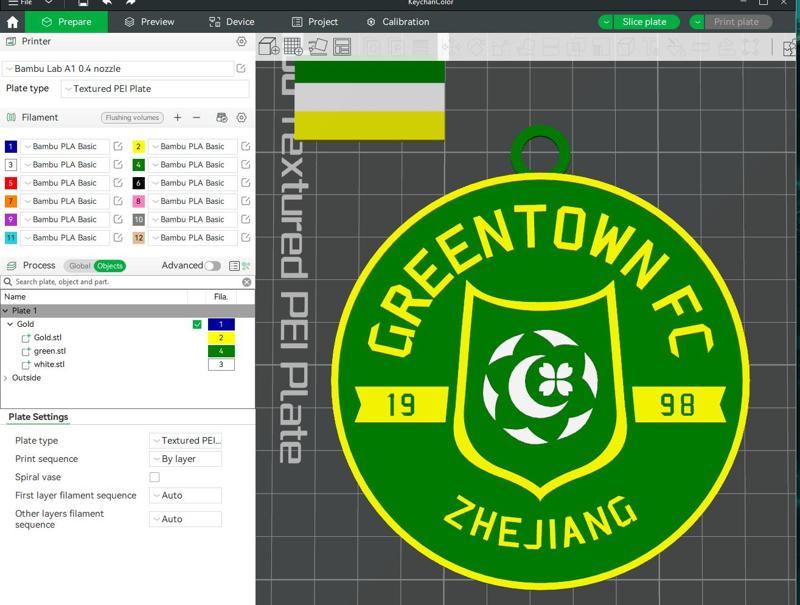
Task: Edit preset for filament 6
Action: click(245, 183)
